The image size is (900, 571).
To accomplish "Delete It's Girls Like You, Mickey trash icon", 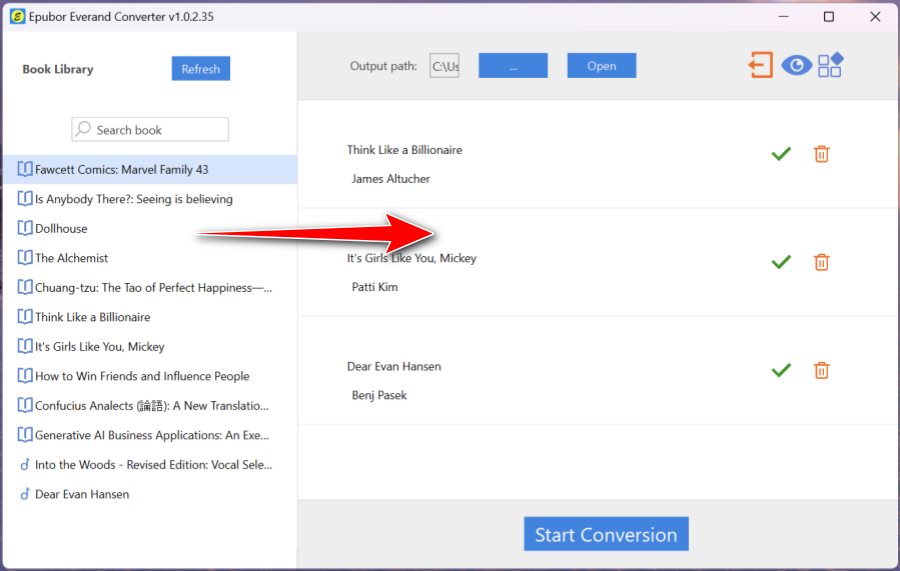I will click(821, 262).
